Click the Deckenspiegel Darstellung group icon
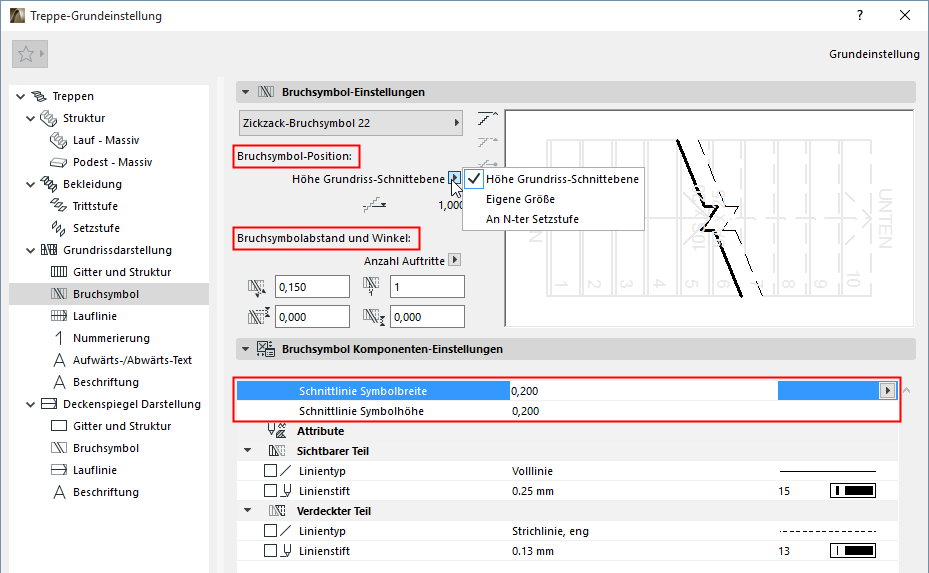Image resolution: width=929 pixels, height=573 pixels. [x=49, y=404]
